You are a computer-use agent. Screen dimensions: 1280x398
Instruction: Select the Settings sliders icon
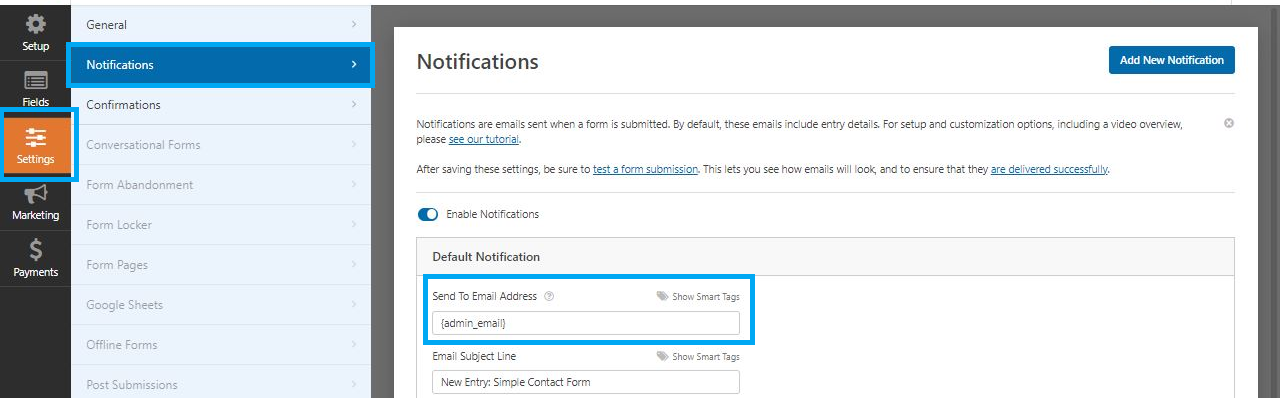[x=35, y=137]
